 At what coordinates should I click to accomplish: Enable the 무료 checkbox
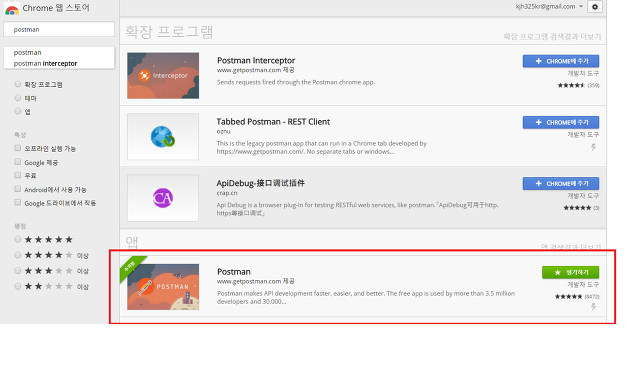[x=18, y=175]
